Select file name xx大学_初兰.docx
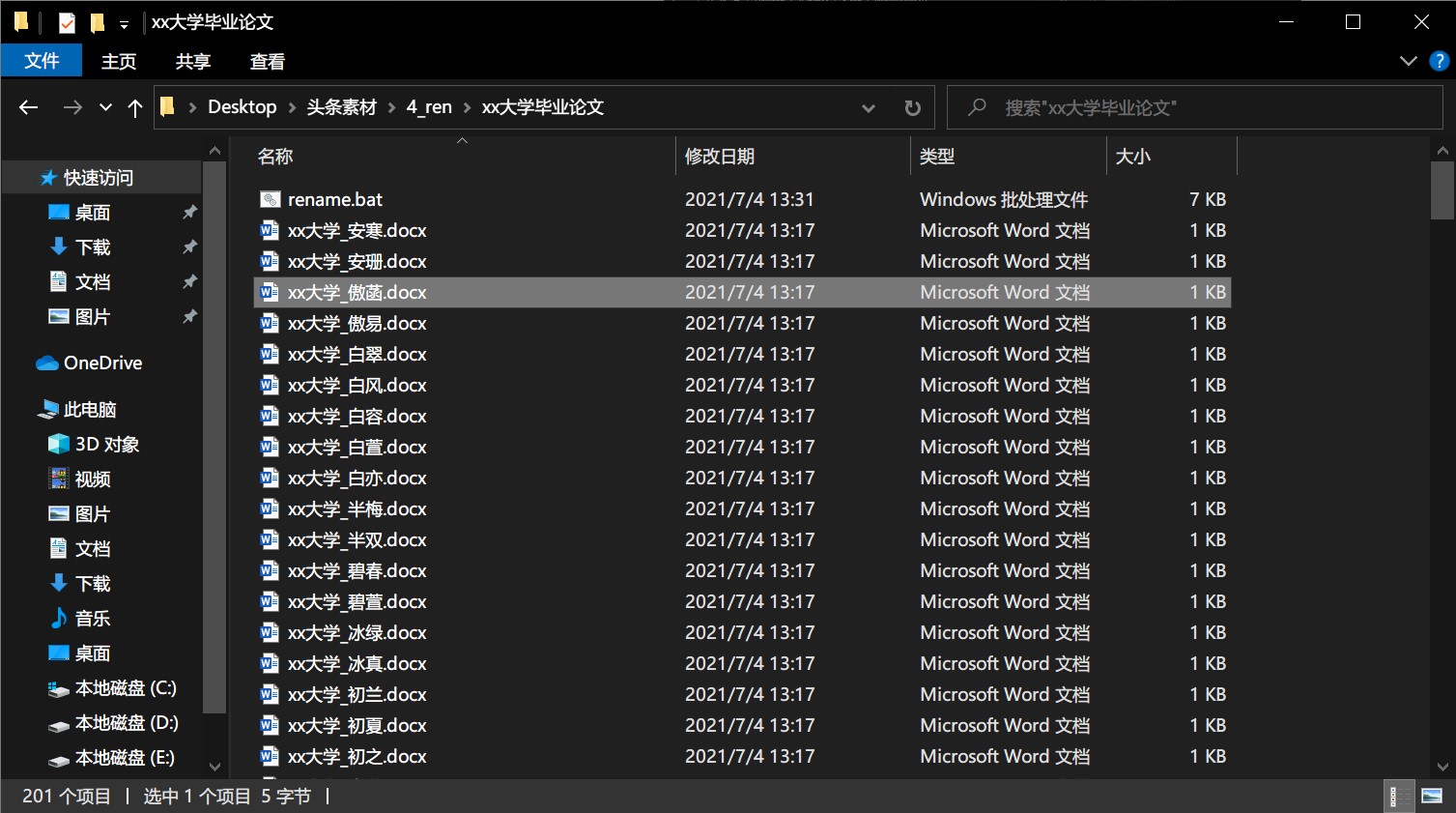 pos(357,694)
